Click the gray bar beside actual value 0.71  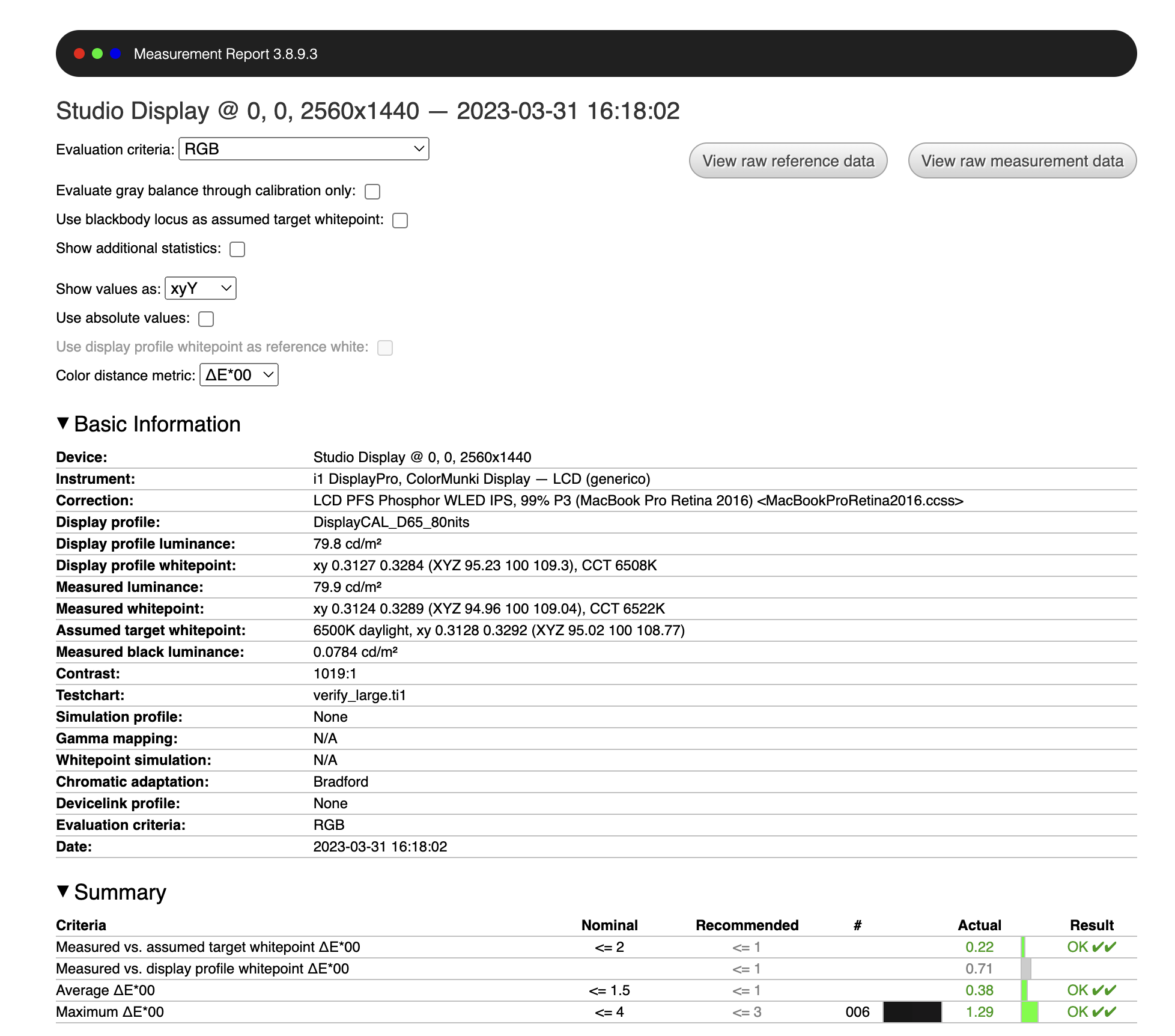(1026, 969)
